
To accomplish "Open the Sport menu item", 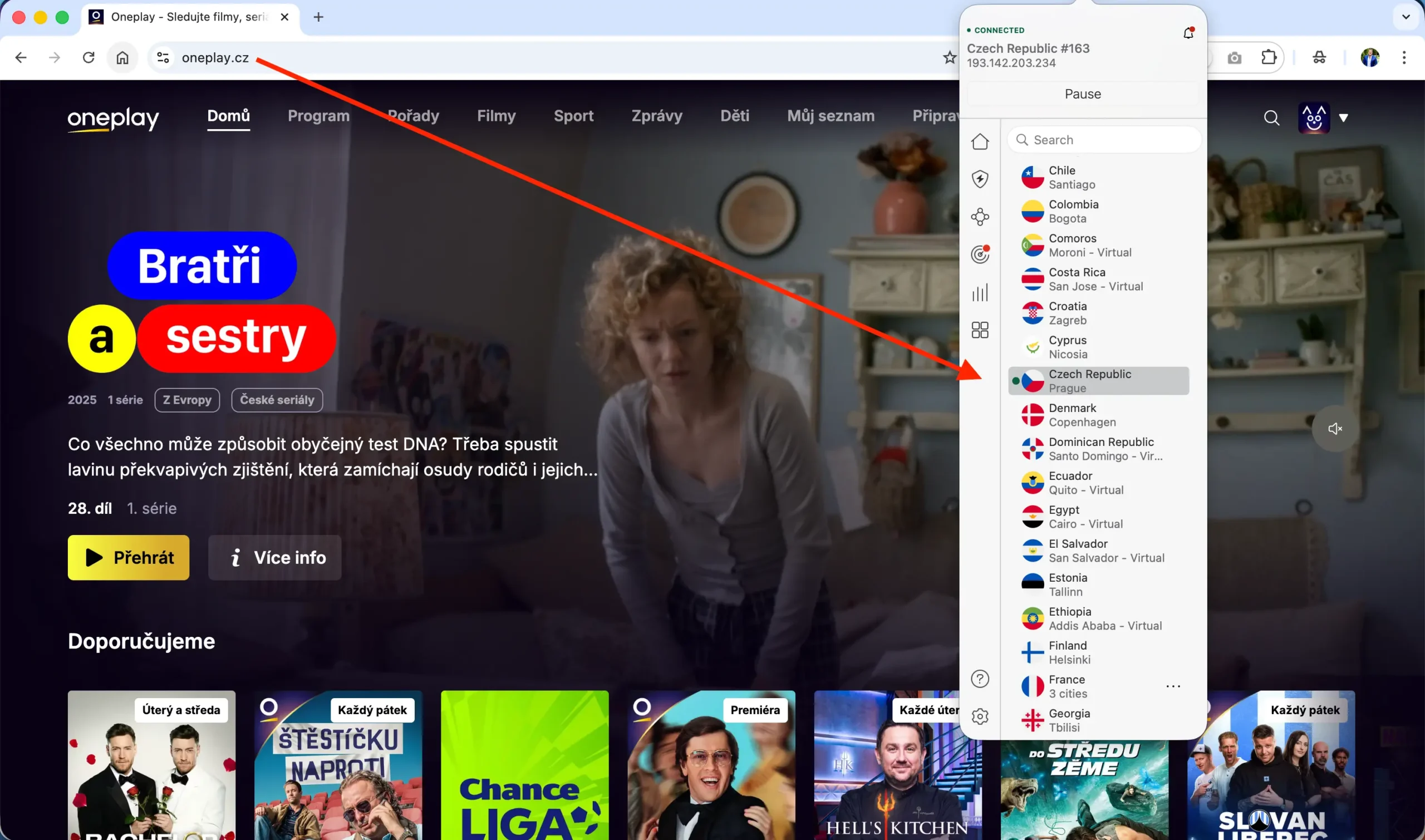I will [573, 115].
